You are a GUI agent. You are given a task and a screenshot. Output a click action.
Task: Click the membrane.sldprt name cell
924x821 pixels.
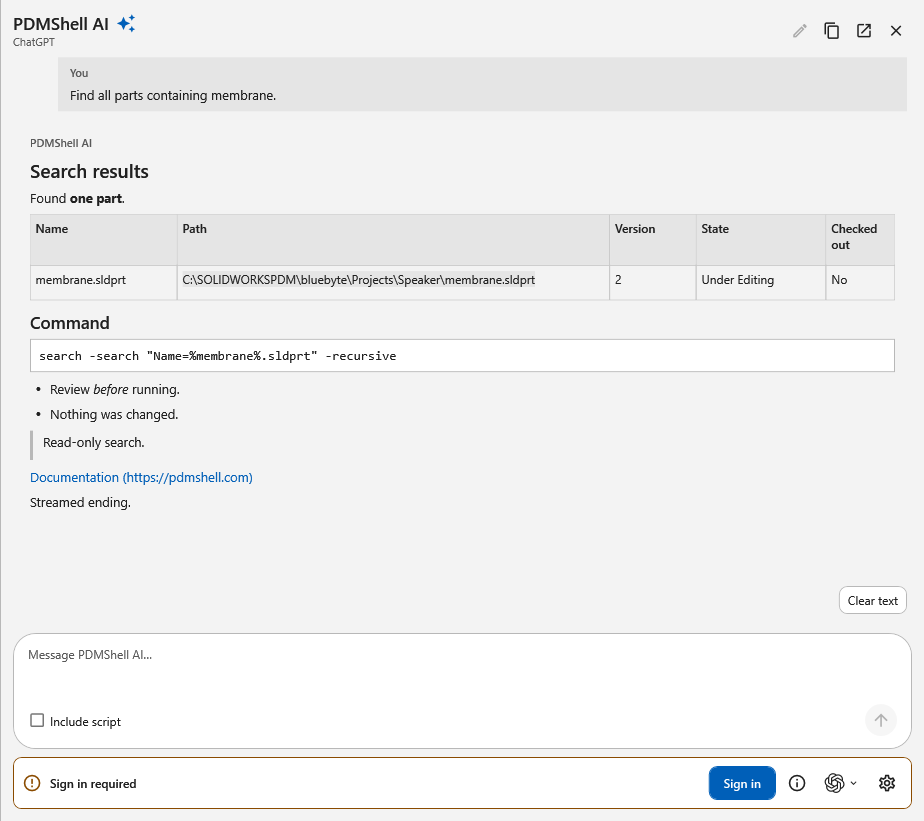[104, 282]
